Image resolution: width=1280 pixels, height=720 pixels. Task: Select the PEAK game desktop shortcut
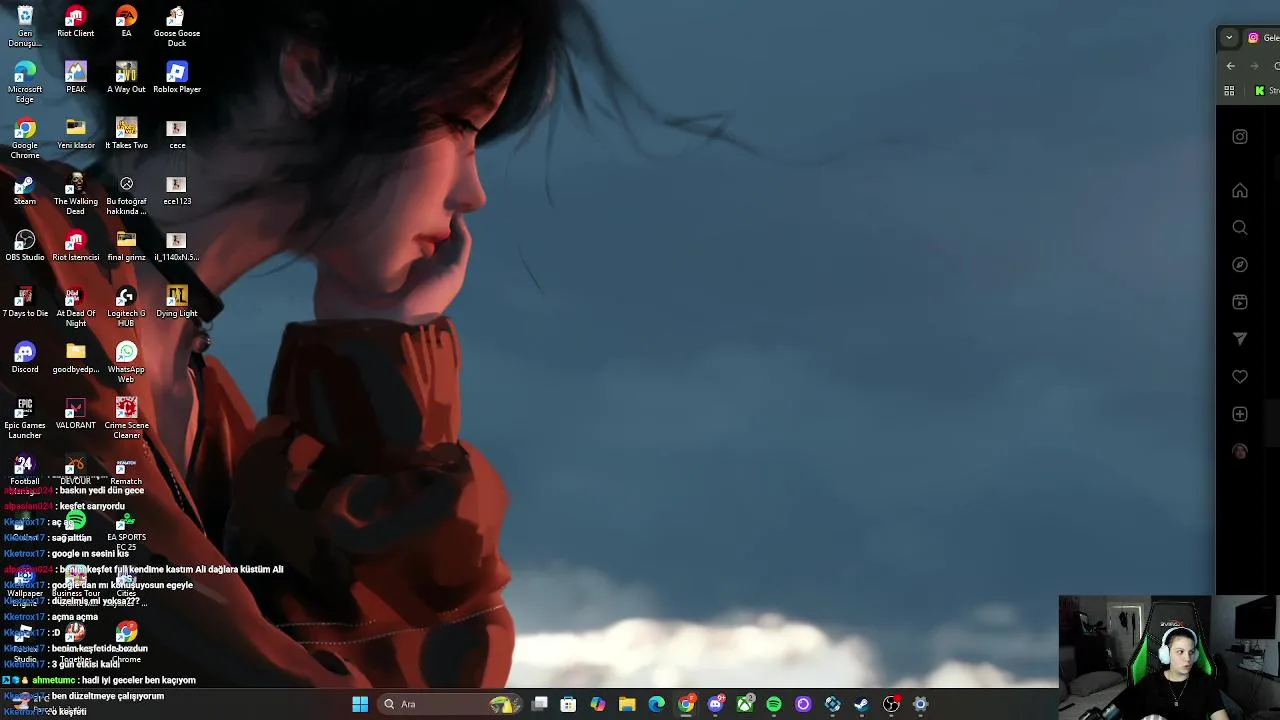76,78
